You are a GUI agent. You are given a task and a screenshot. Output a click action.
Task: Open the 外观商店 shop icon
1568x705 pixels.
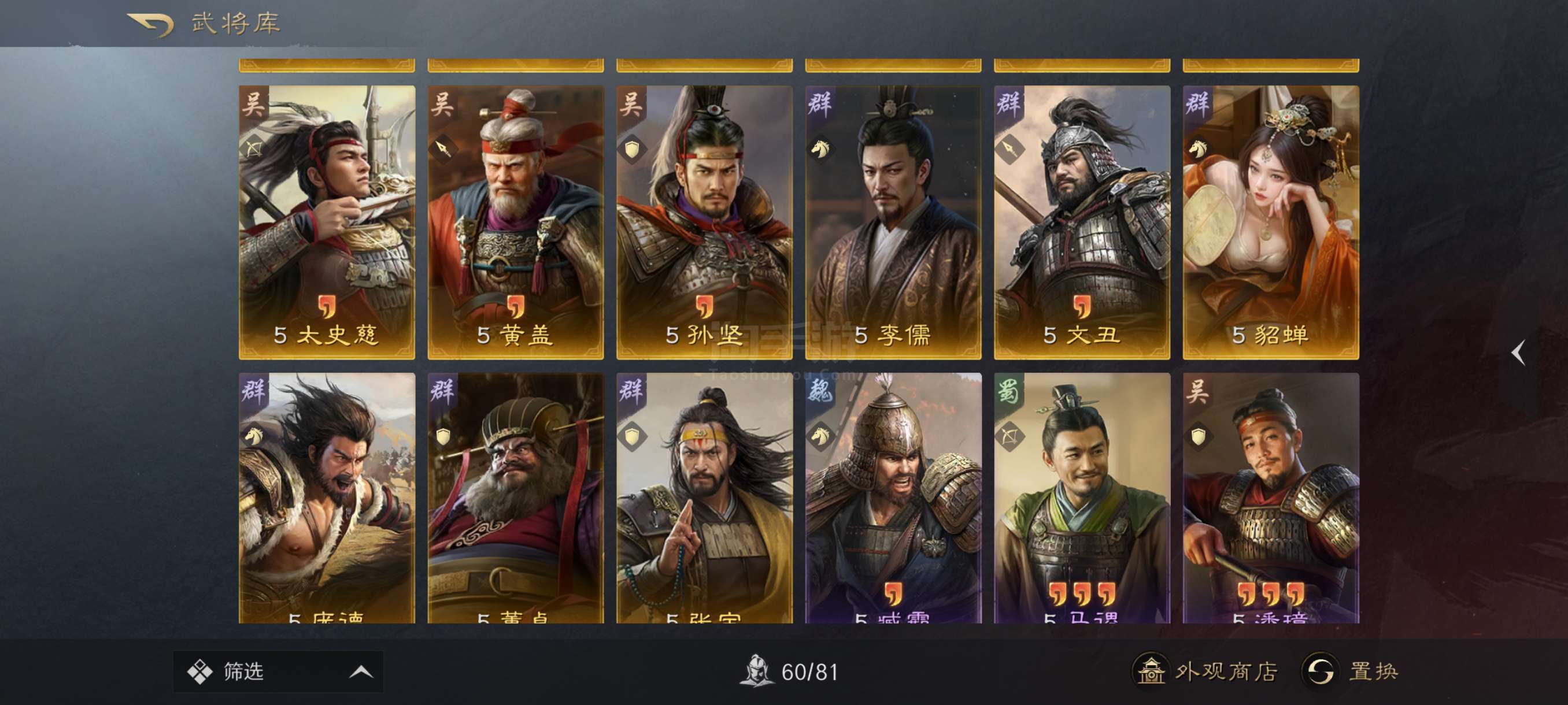(1150, 671)
